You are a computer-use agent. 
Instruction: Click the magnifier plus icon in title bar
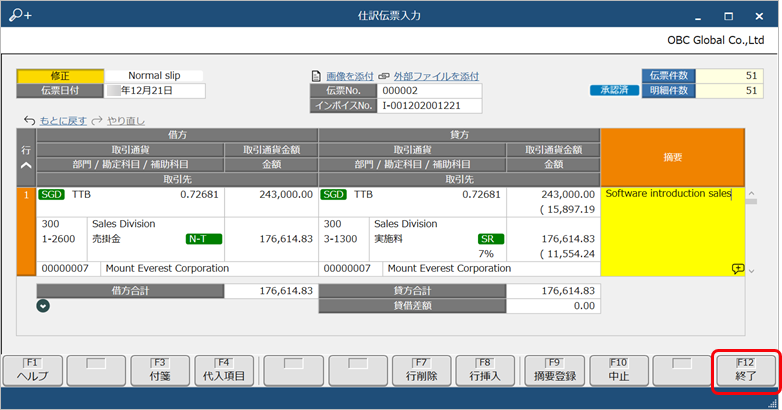20,15
